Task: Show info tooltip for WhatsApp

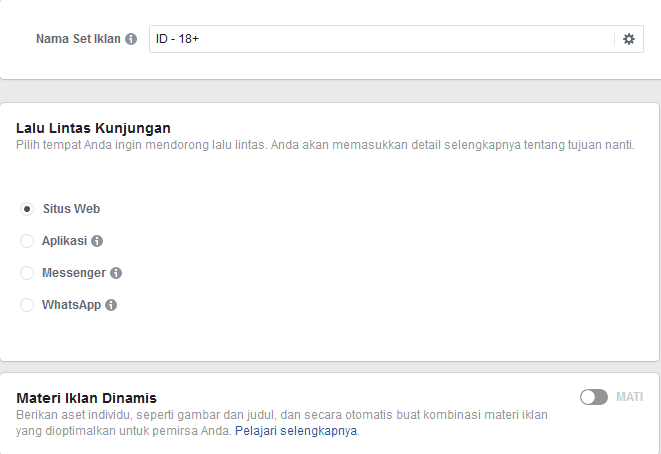Action: [111, 305]
